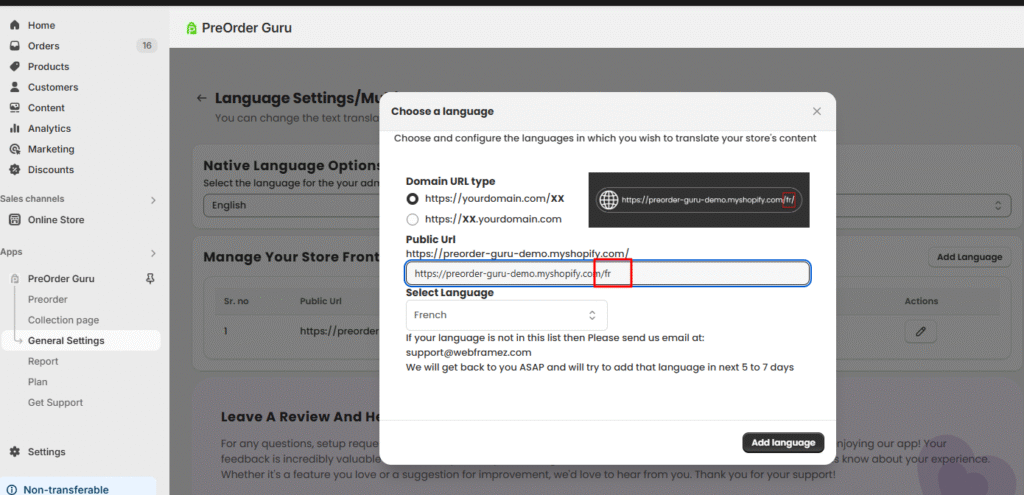Click the Home icon in sidebar
This screenshot has height=495, width=1024.
pos(15,25)
